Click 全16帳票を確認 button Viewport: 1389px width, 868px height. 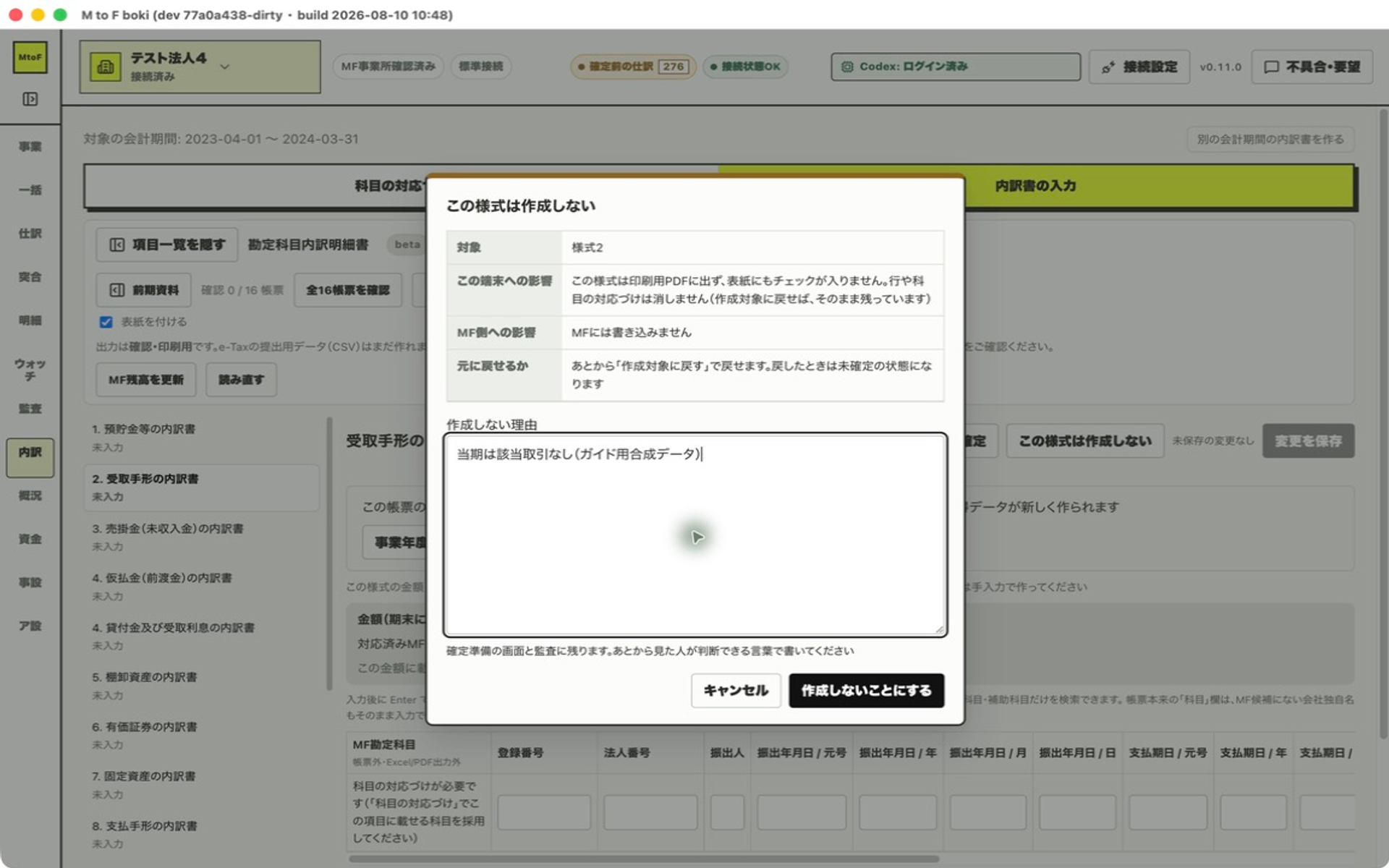point(347,290)
